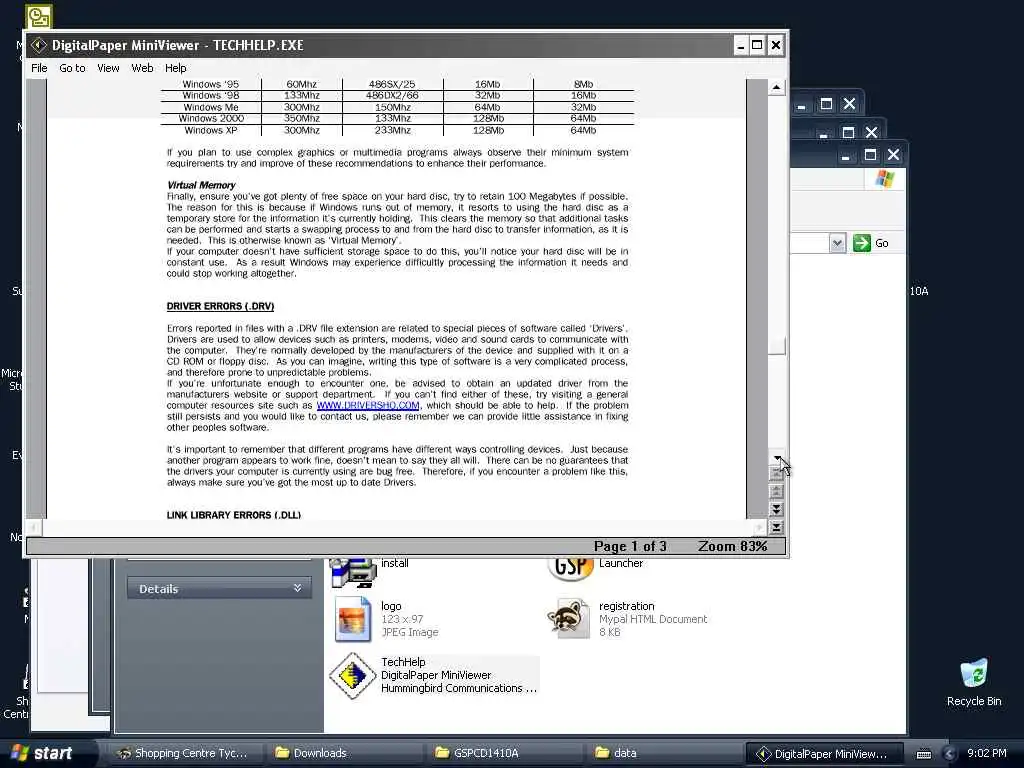Go to next page double-arrow icon

[x=776, y=509]
